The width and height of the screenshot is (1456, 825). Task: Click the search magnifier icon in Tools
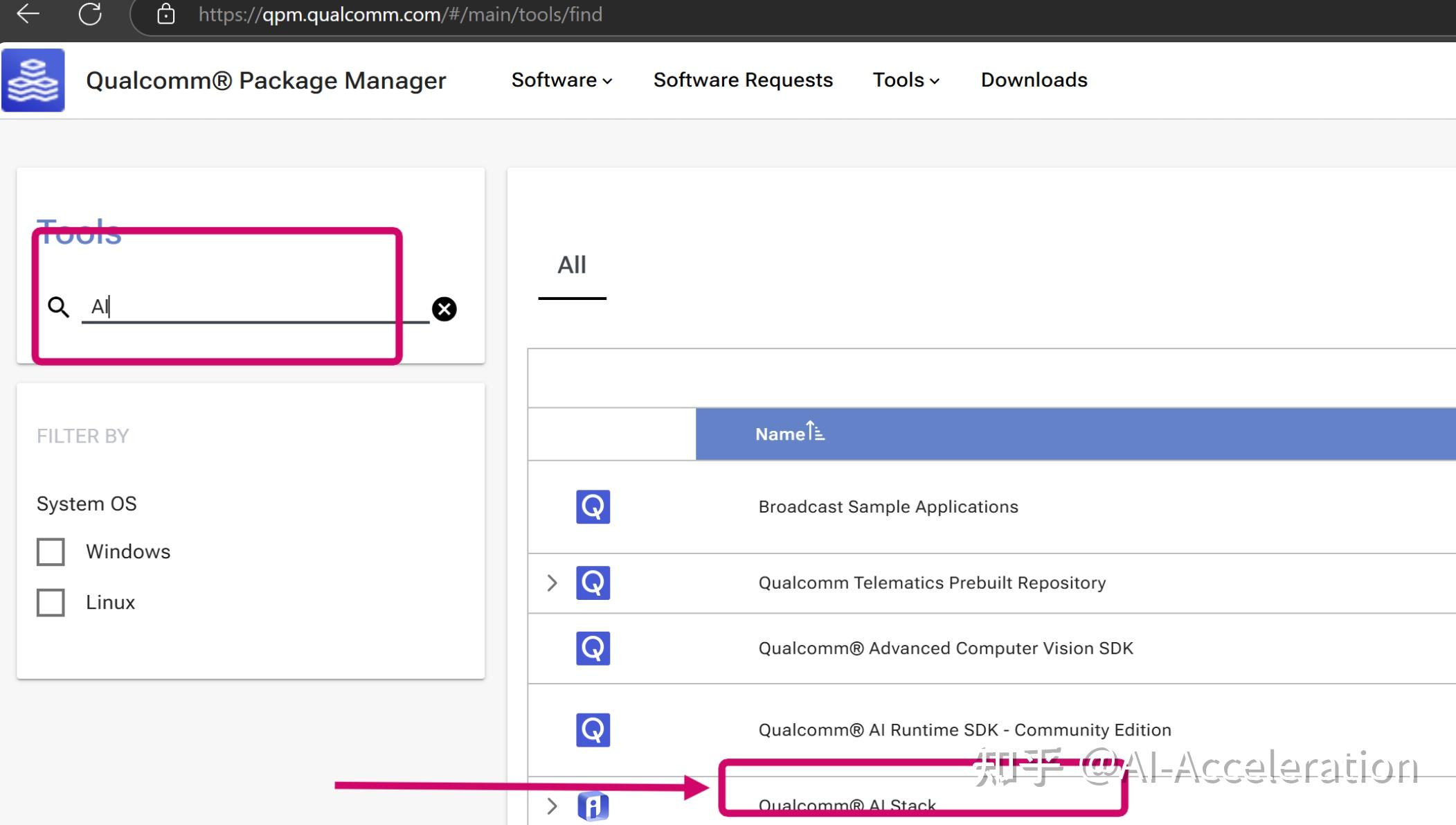pyautogui.click(x=58, y=307)
